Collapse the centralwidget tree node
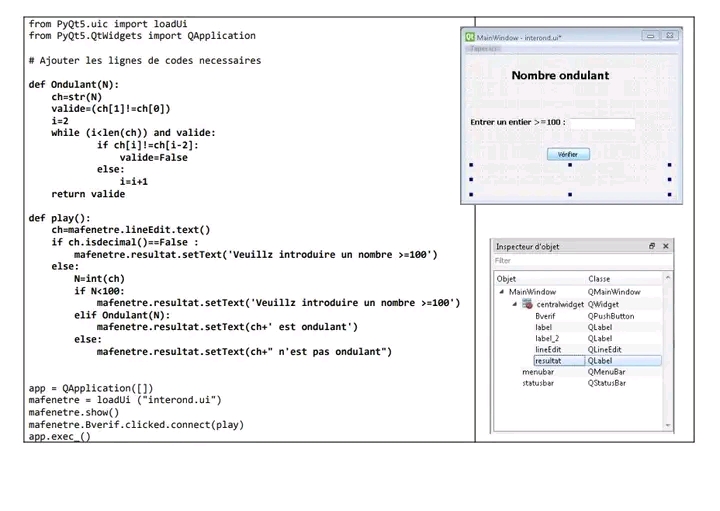 point(515,304)
